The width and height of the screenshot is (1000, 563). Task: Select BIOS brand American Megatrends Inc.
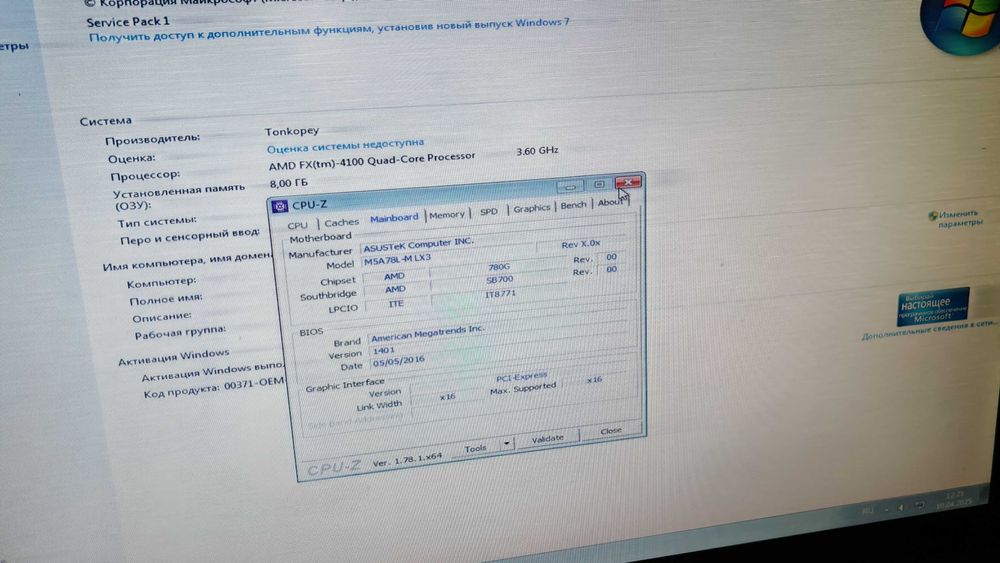(x=427, y=333)
